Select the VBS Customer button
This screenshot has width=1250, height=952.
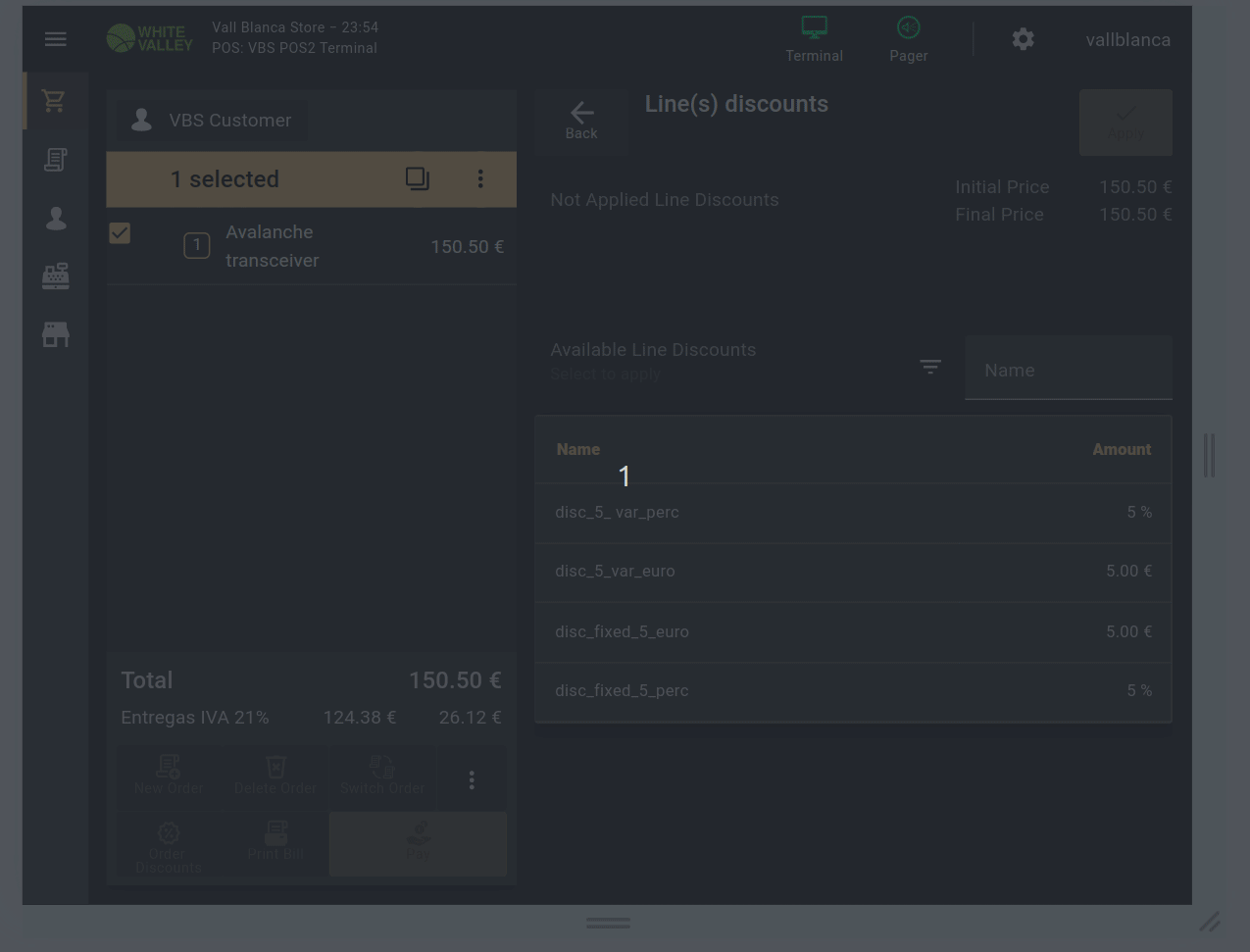point(212,121)
